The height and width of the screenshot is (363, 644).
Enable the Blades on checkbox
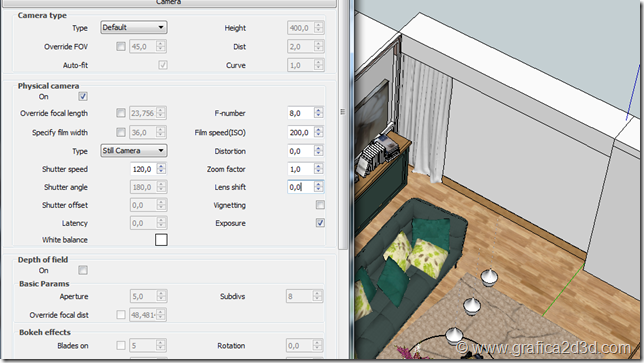(x=121, y=346)
